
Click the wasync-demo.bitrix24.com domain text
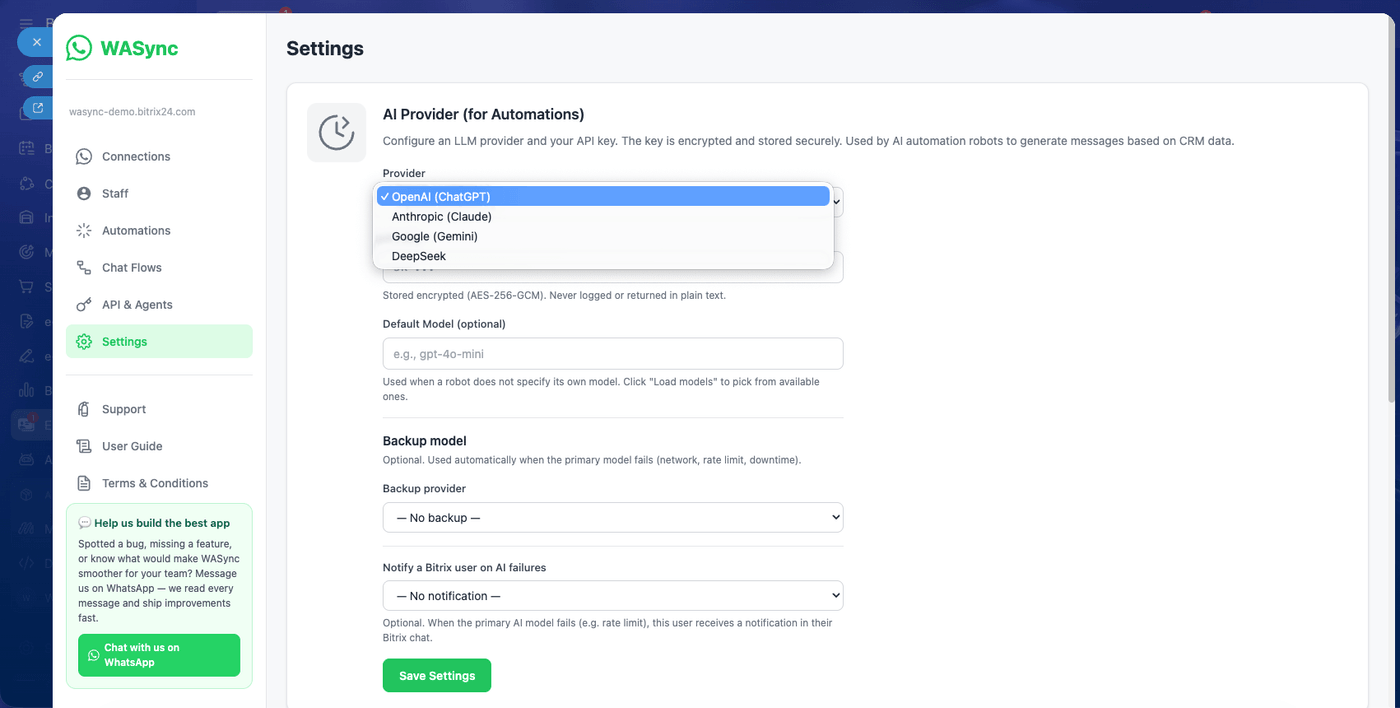click(x=132, y=112)
